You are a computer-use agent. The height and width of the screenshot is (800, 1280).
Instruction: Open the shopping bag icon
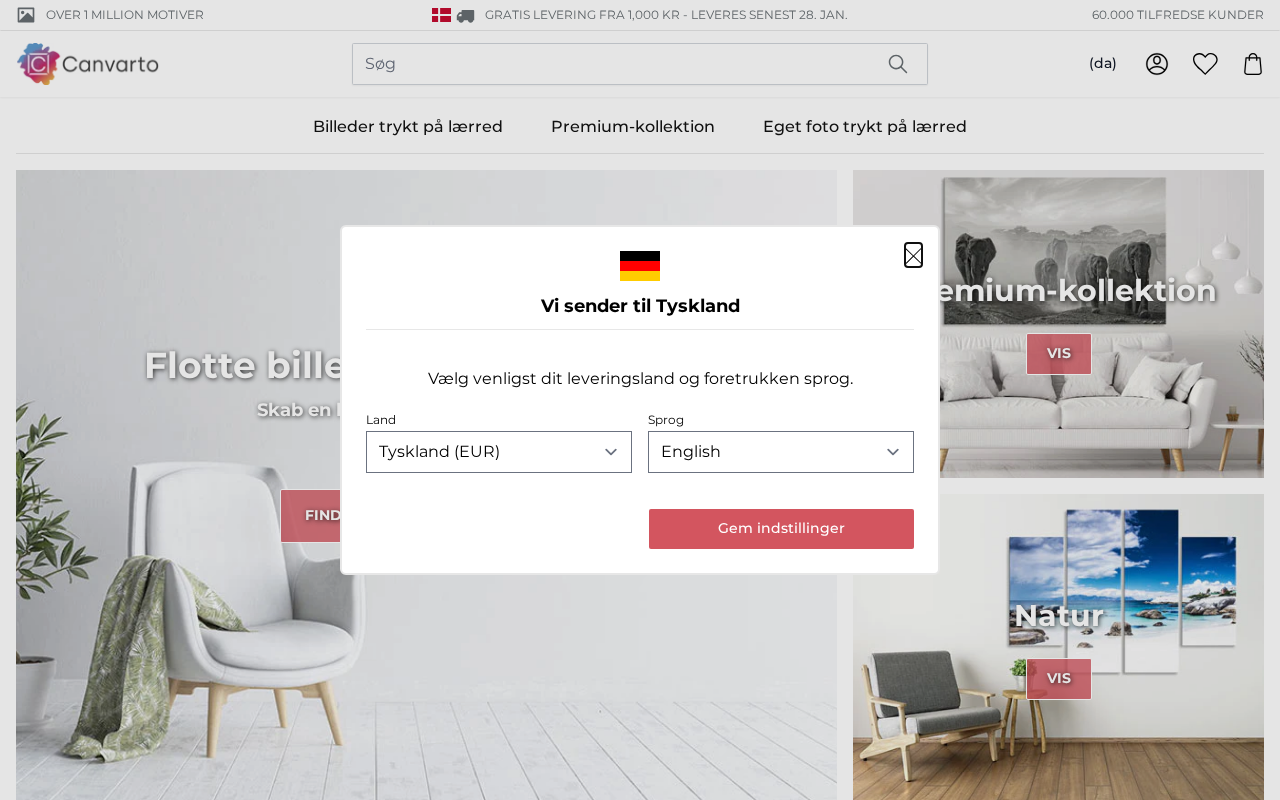coord(1253,64)
